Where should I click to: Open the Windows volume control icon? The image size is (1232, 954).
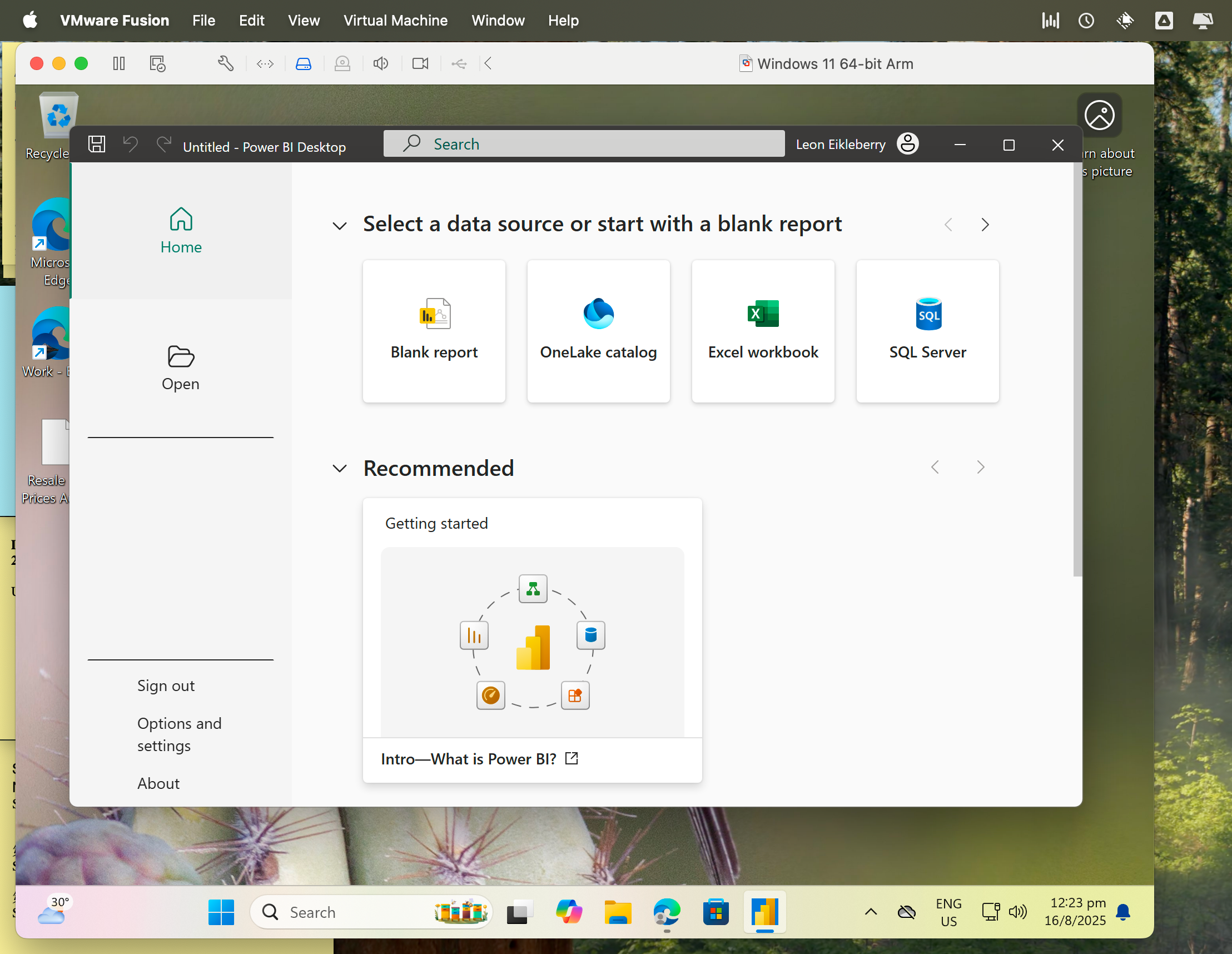(x=1017, y=912)
